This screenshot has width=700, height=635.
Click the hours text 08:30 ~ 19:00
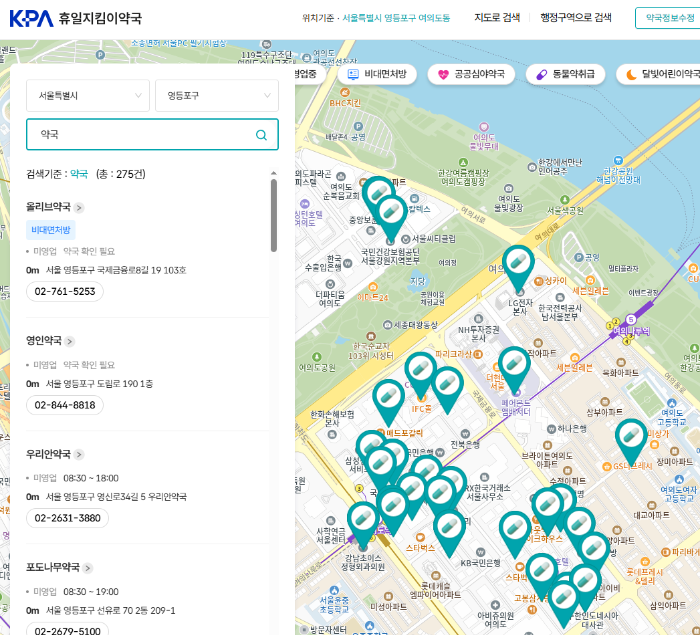pos(91,592)
